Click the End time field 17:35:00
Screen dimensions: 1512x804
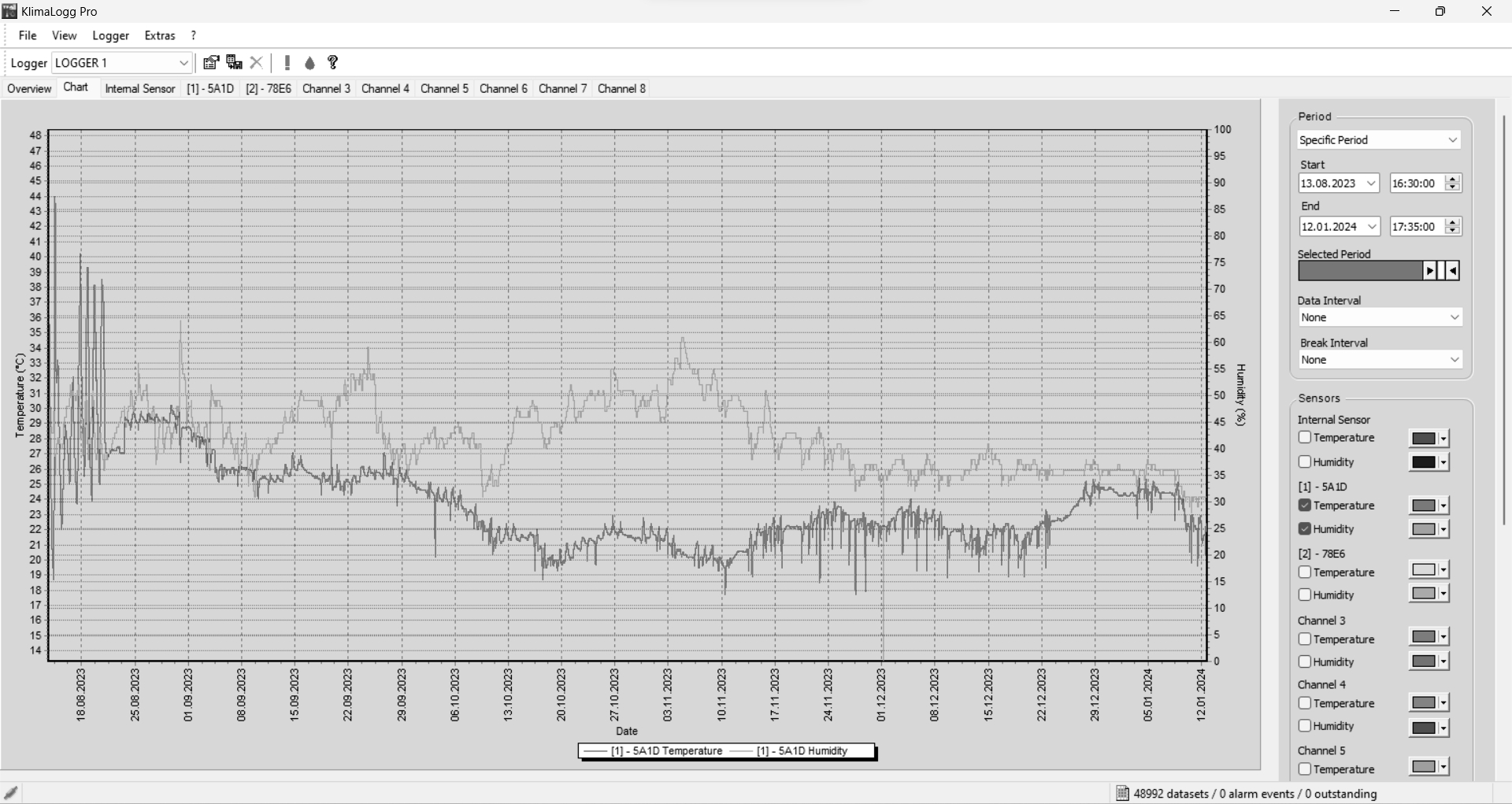point(1417,227)
